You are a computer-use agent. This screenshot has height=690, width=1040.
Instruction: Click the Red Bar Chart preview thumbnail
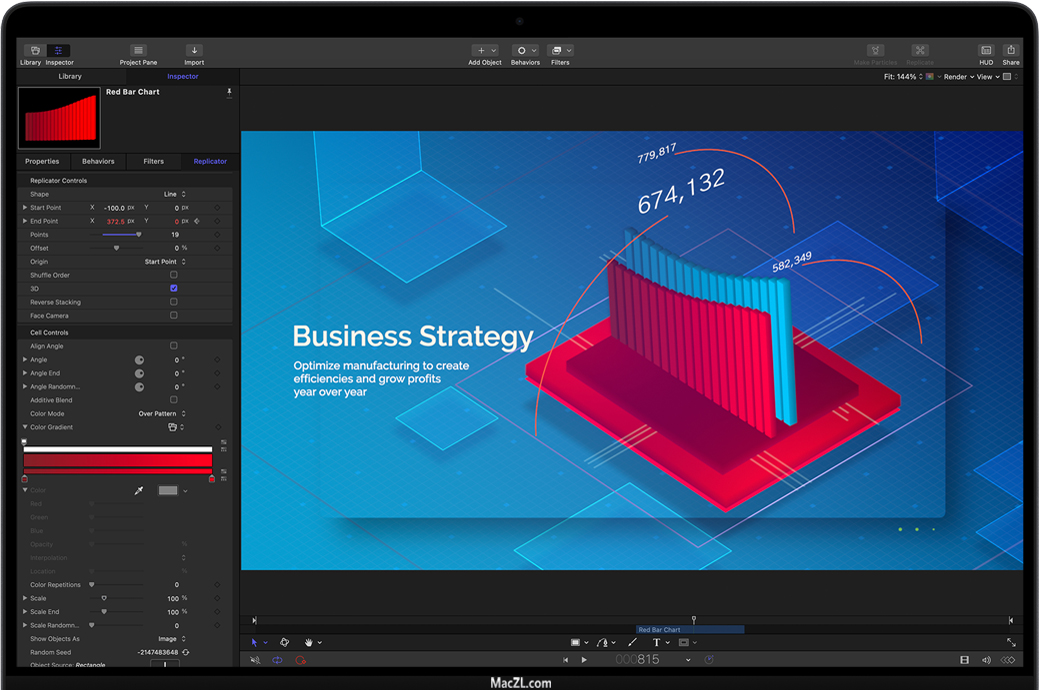coord(58,118)
